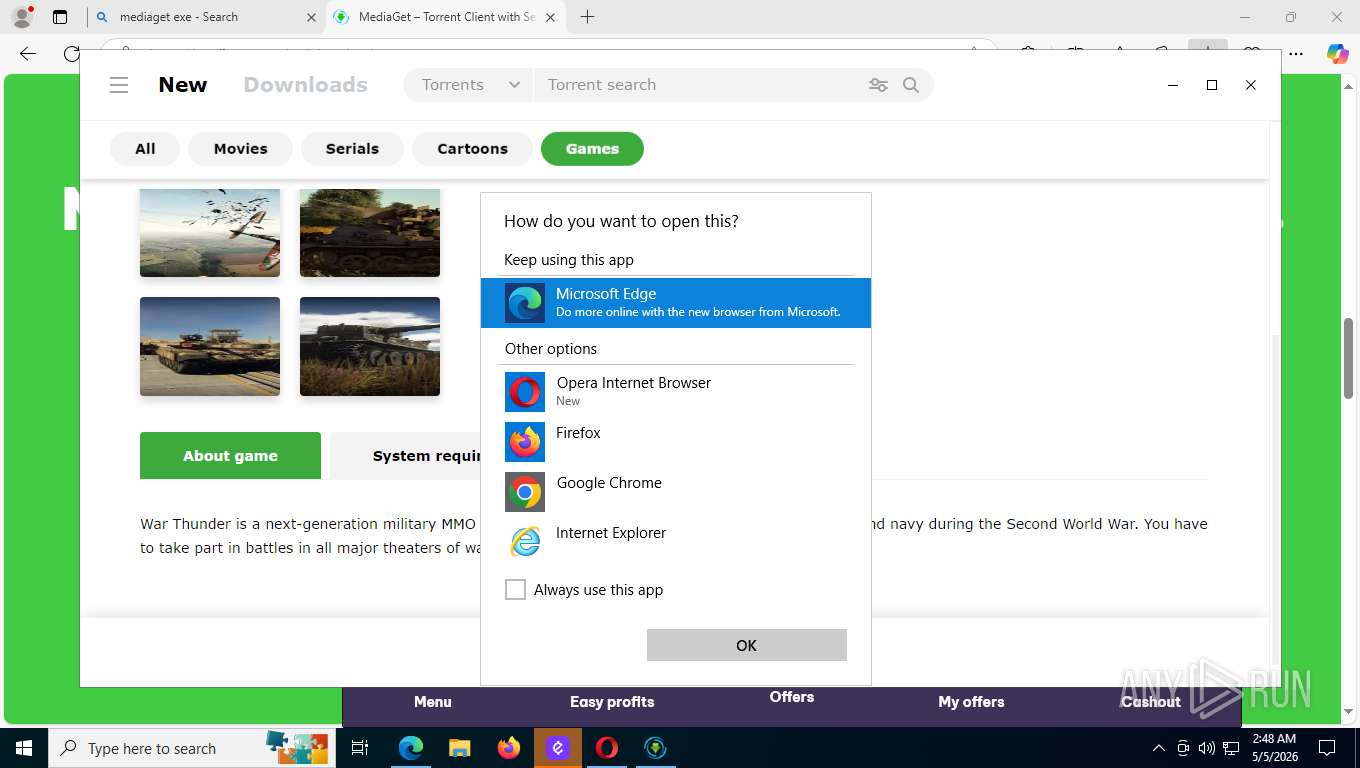Open the bottom-left desert tank thumbnail
The height and width of the screenshot is (768, 1360).
click(210, 346)
